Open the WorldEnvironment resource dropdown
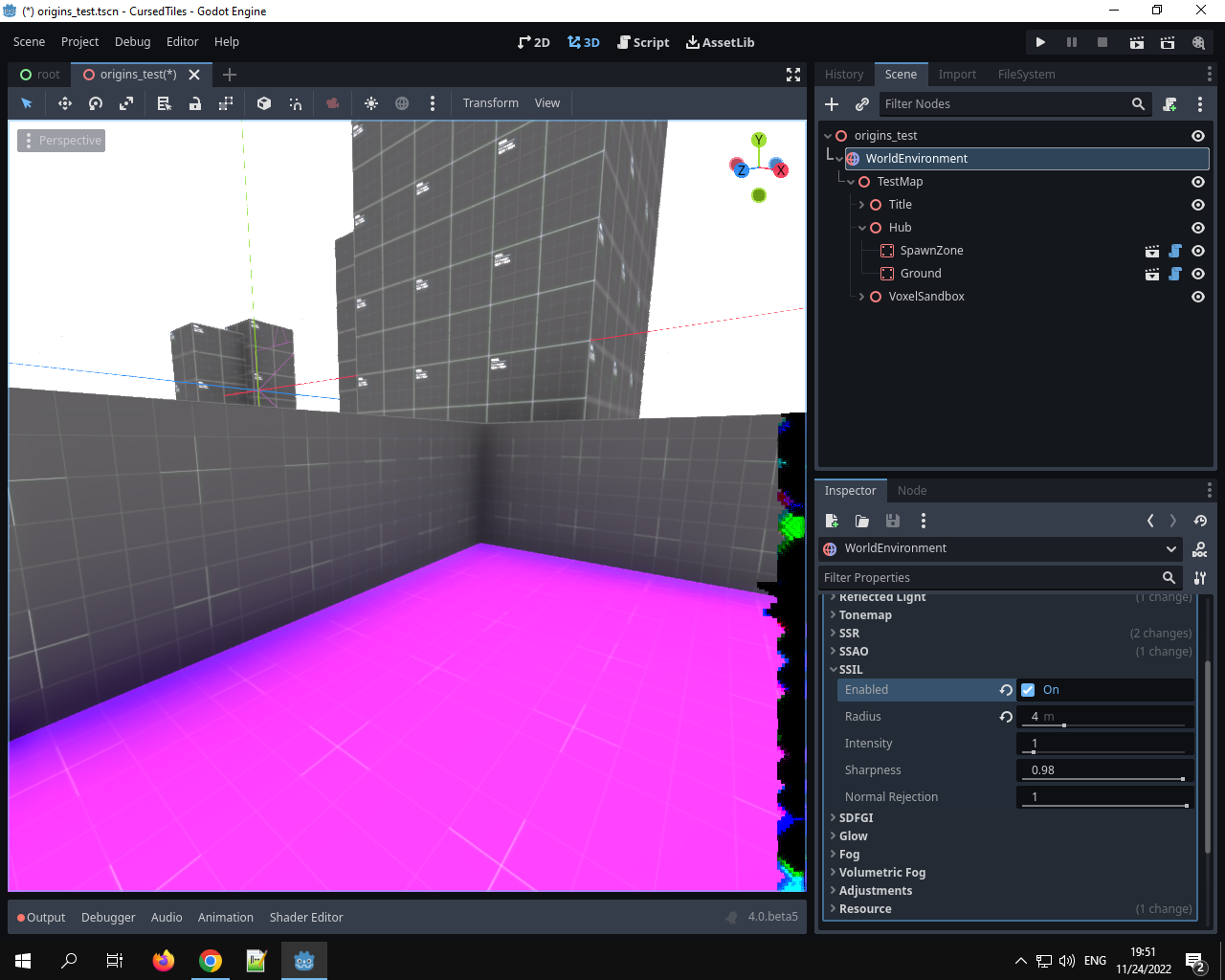1225x980 pixels. [x=1171, y=548]
